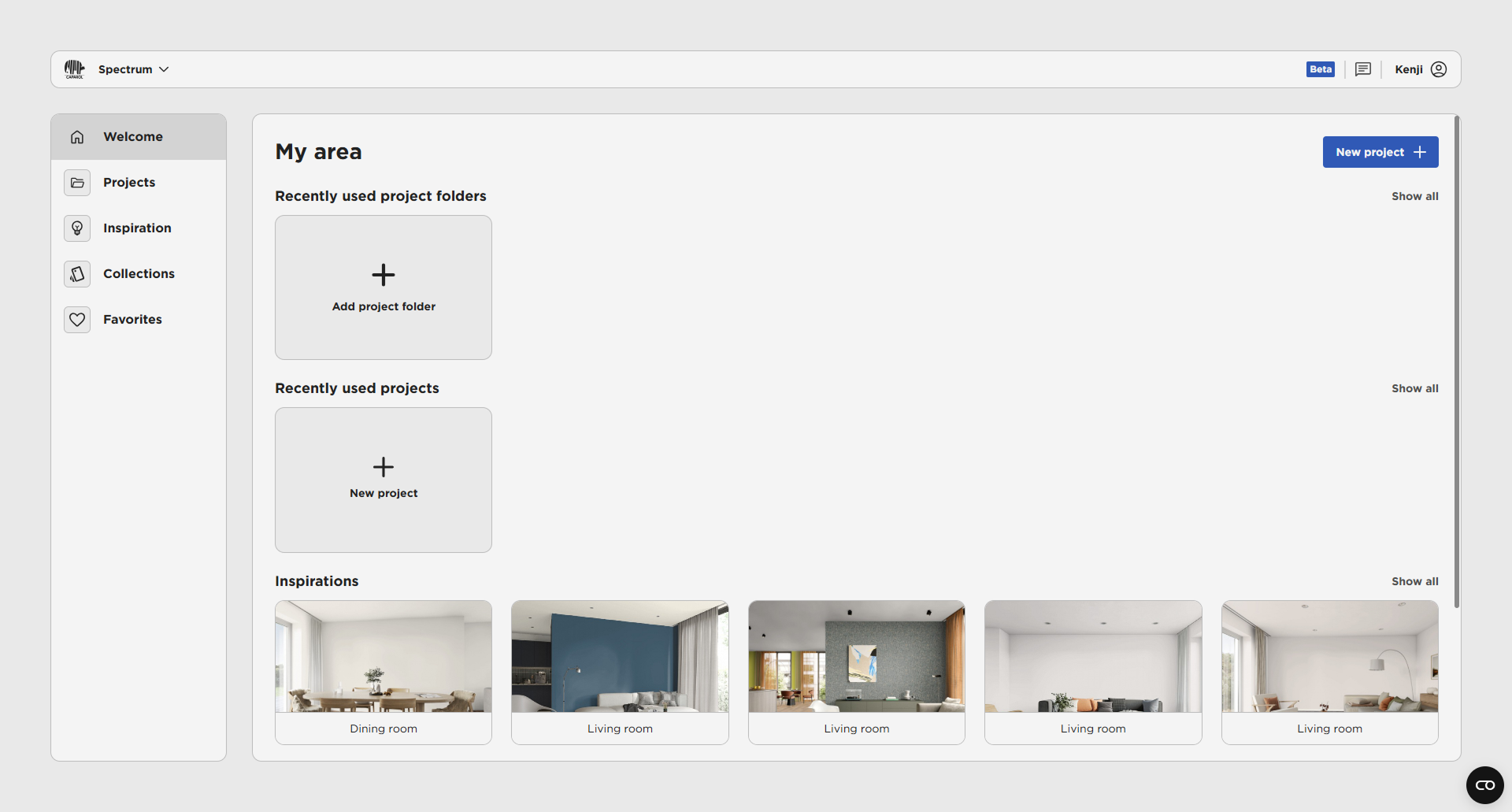The height and width of the screenshot is (812, 1512).
Task: Click the vertical scrollbar in My area
Action: (x=1456, y=362)
